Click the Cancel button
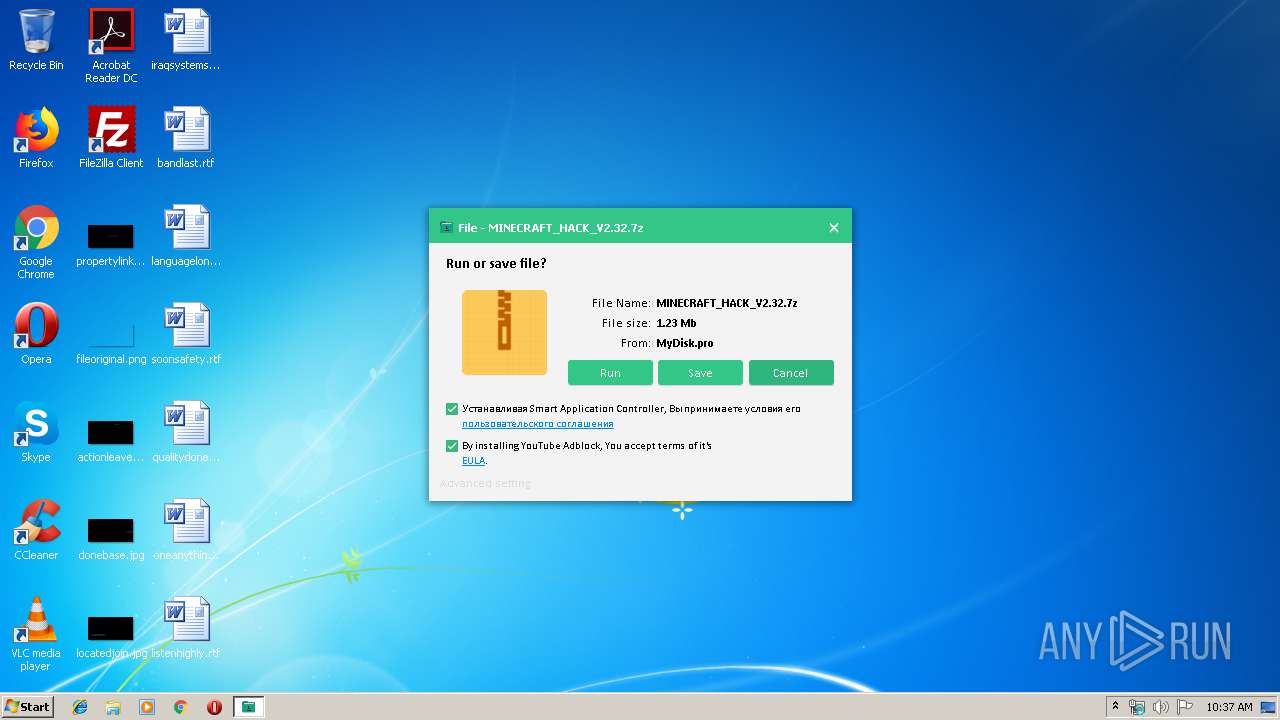The width and height of the screenshot is (1280, 720). [x=790, y=373]
